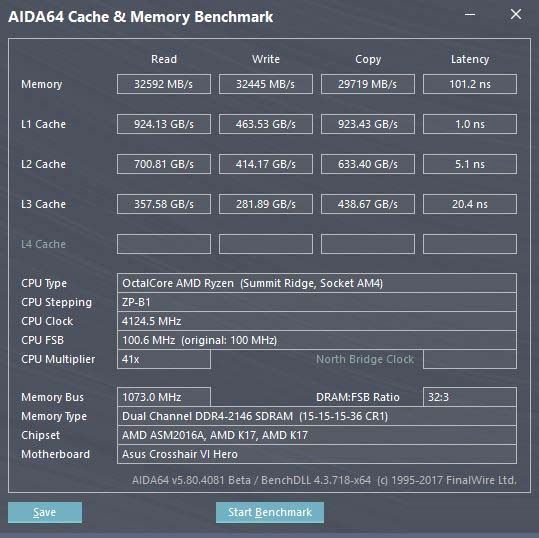
Task: Click L3 Cache Read value 357.58 GB/s
Action: click(164, 204)
